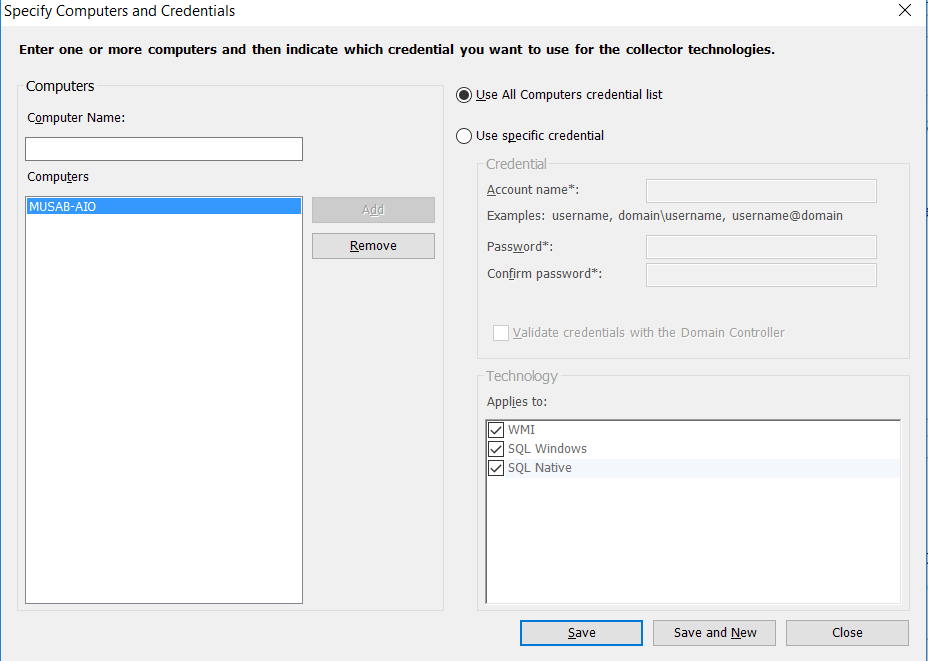Click the Password input box
This screenshot has height=661, width=928.
coord(761,247)
